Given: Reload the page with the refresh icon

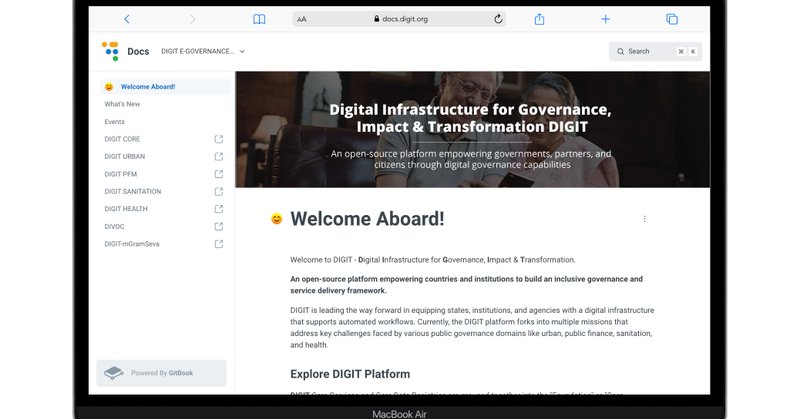Looking at the screenshot, I should 498,19.
